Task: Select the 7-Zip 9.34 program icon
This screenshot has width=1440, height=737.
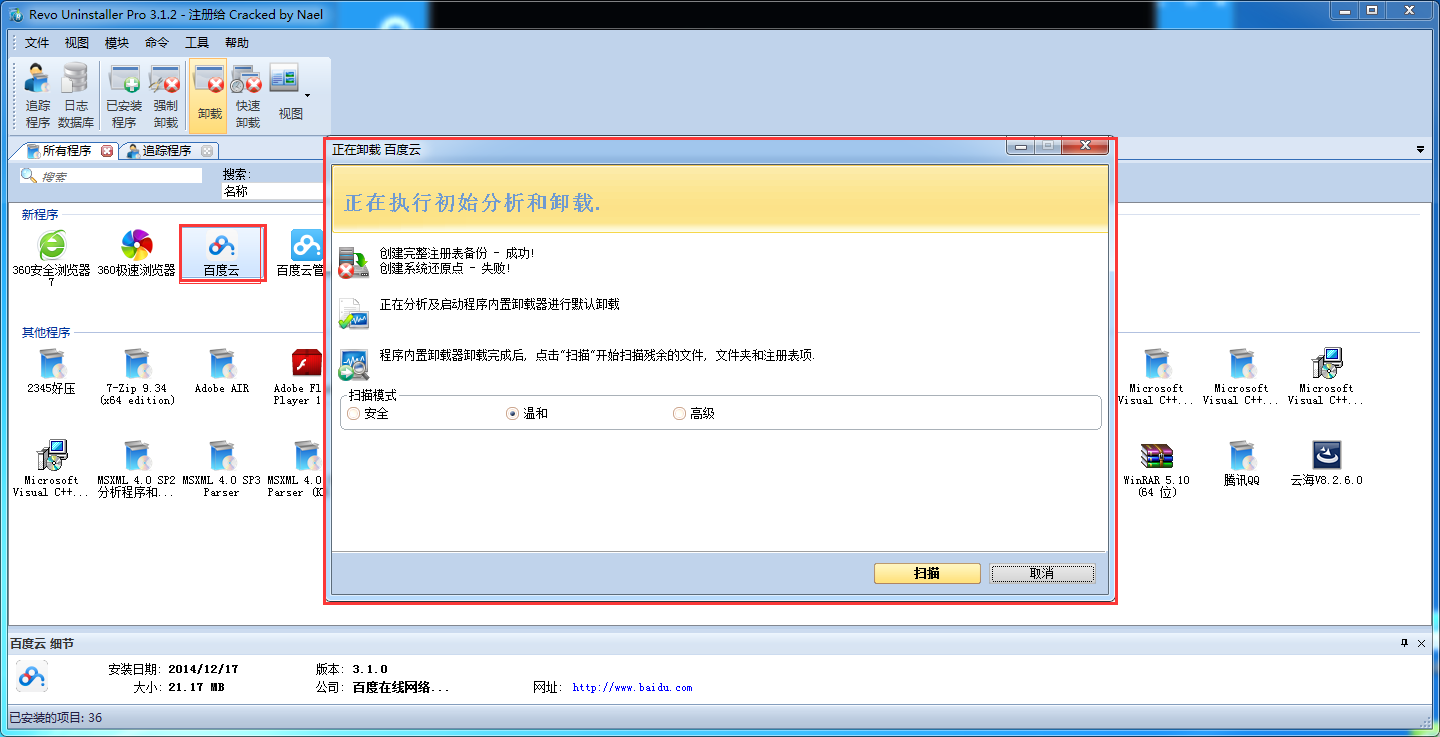Action: coord(137,377)
